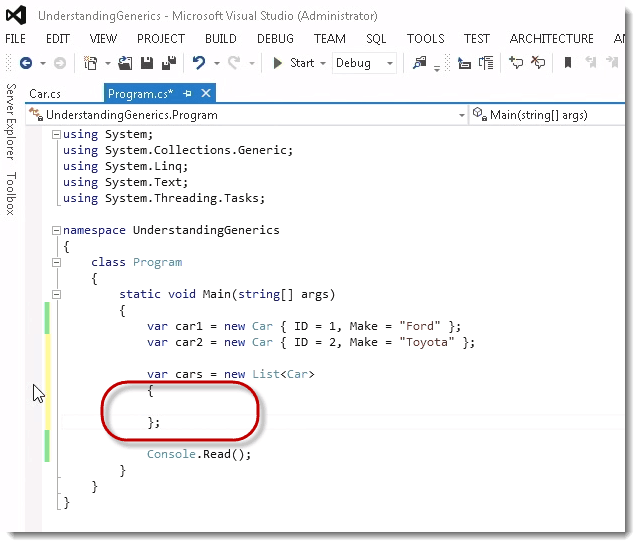Image resolution: width=640 pixels, height=547 pixels.
Task: Click the Undo arrow icon
Action: [x=199, y=63]
